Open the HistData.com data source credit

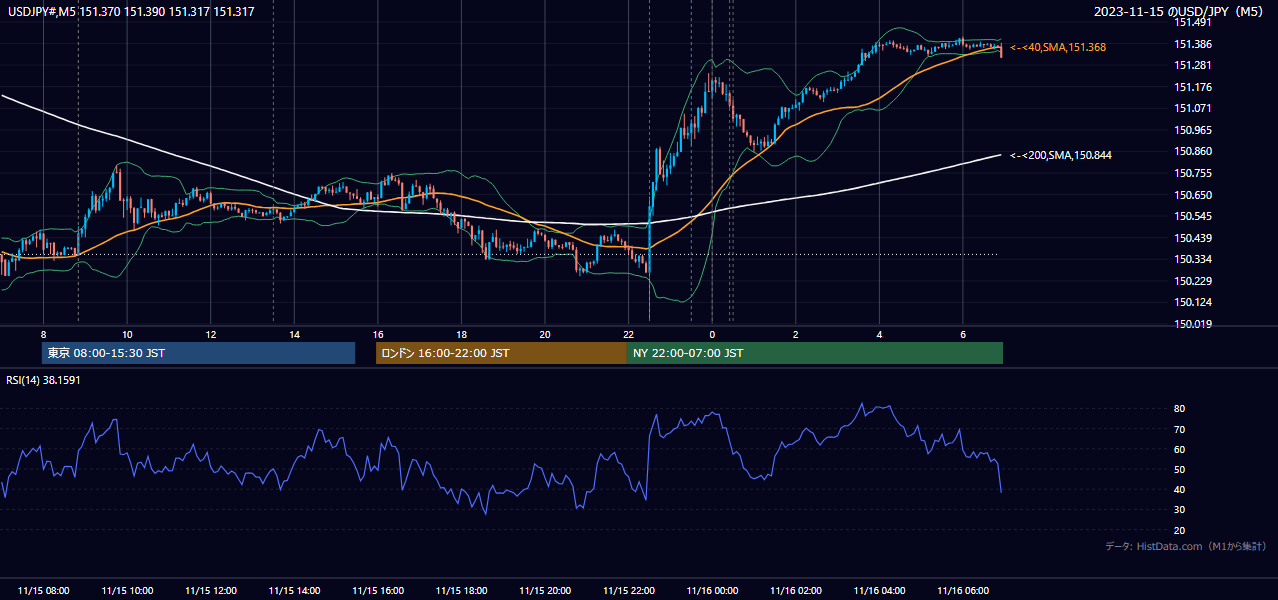pyautogui.click(x=1185, y=546)
